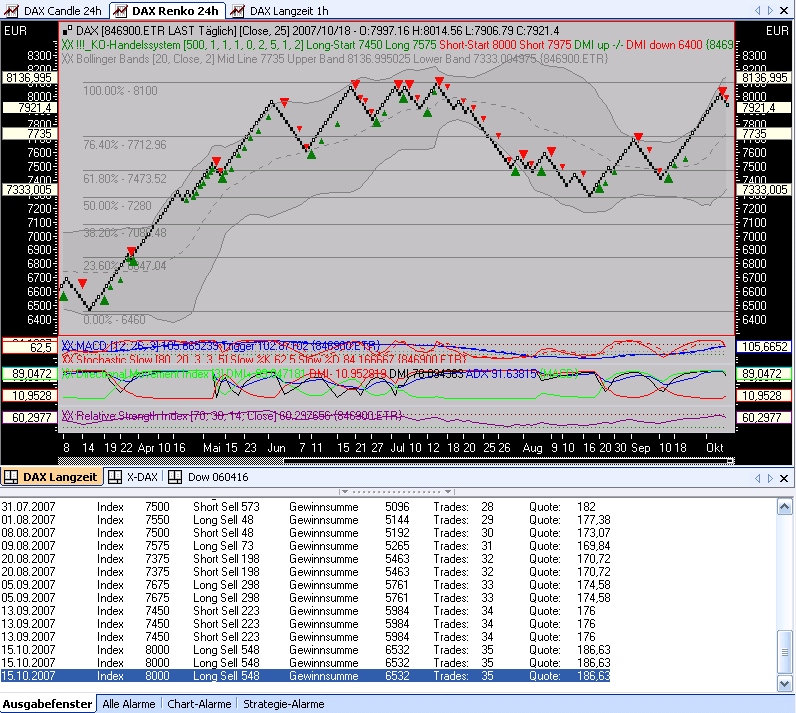Viewport: 796px width, 713px height.
Task: Click the right 7333,005 lower band marker
Action: click(764, 190)
